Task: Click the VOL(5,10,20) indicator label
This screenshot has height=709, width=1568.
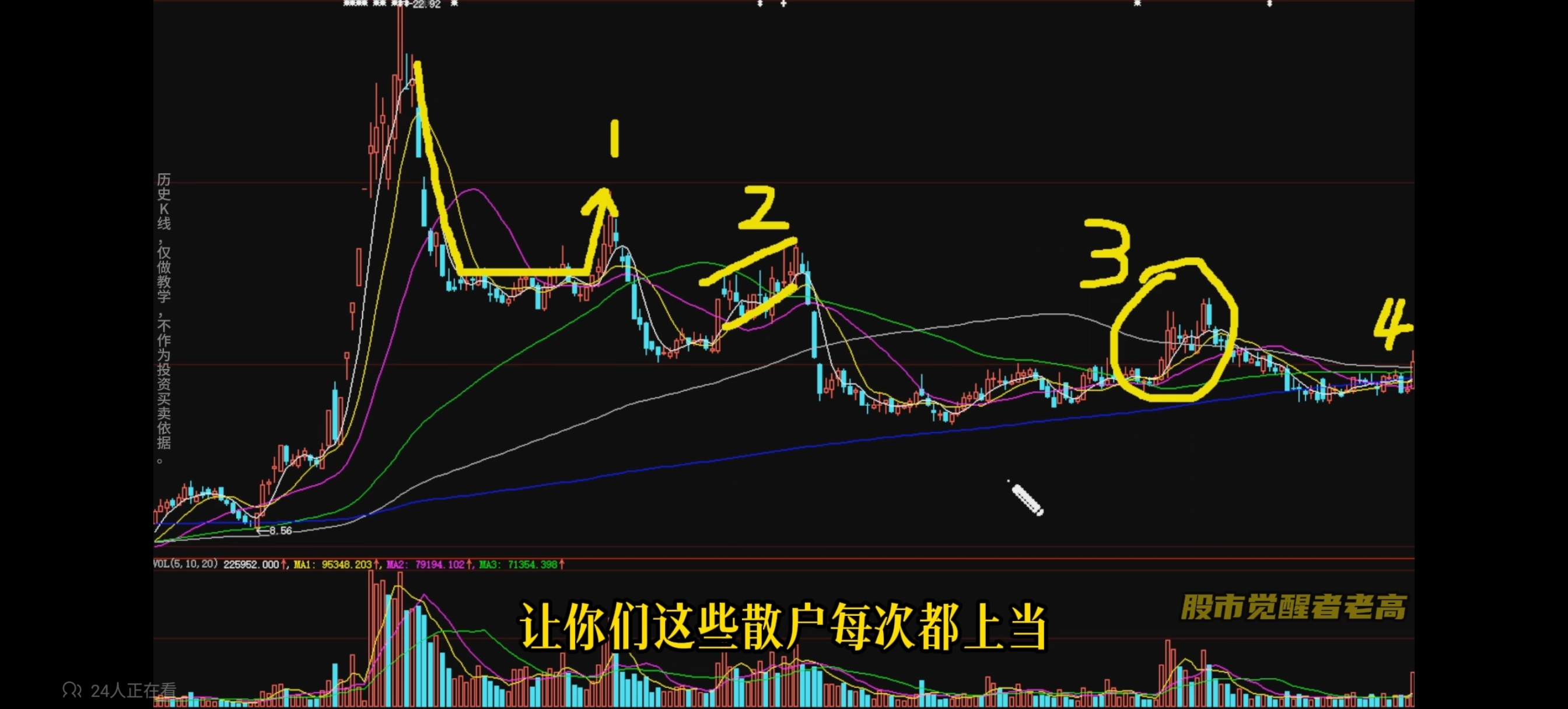Action: pos(185,564)
